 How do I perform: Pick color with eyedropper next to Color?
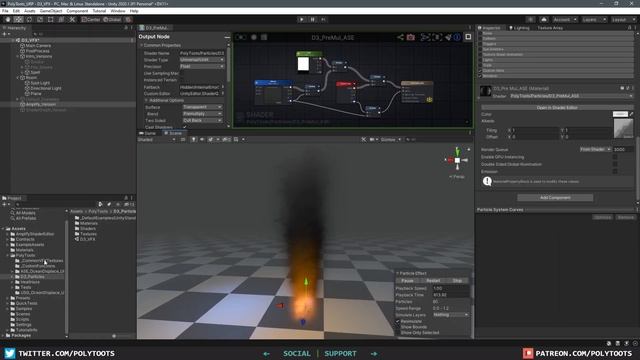pyautogui.click(x=631, y=114)
